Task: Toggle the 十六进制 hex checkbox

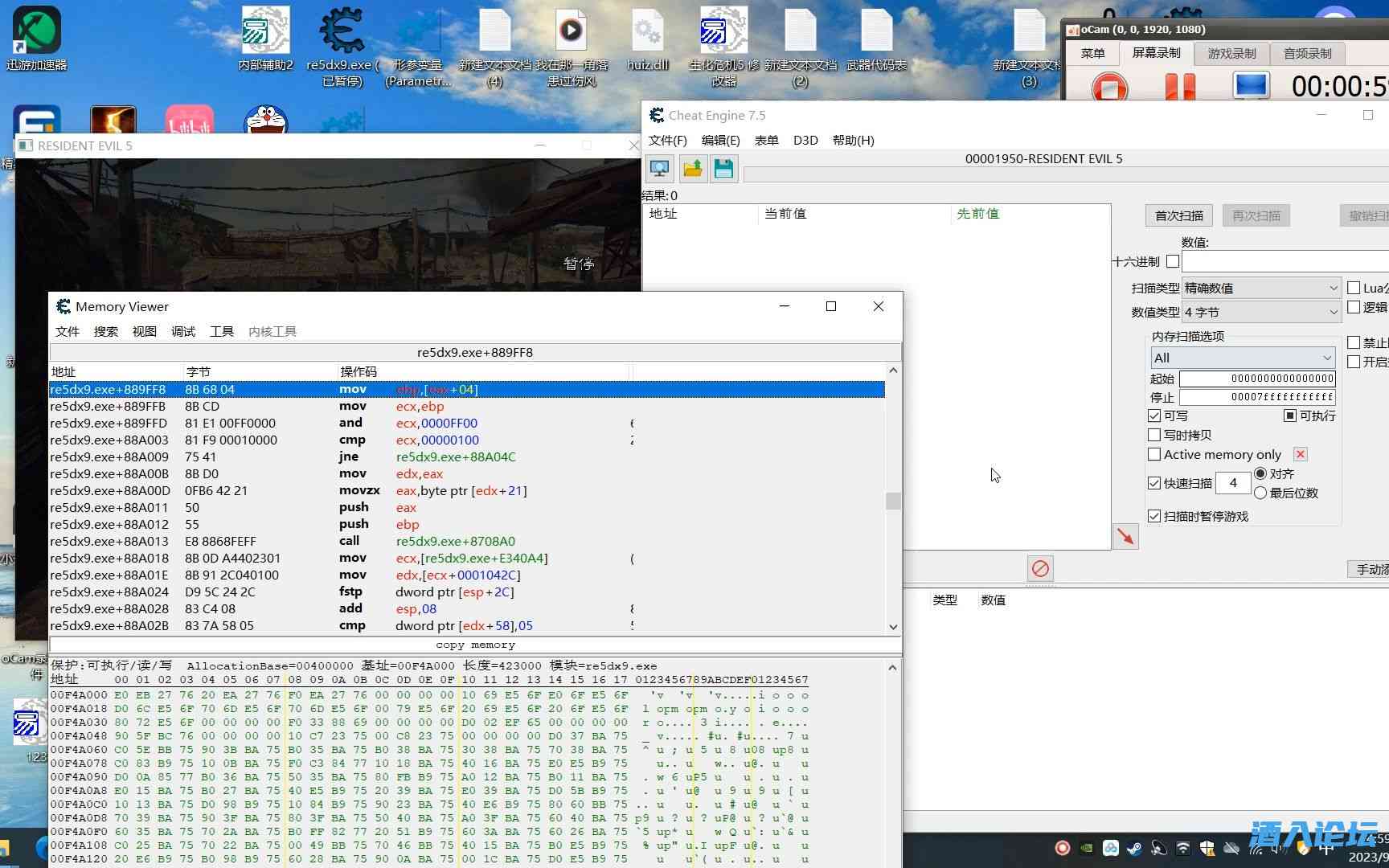Action: (1173, 261)
